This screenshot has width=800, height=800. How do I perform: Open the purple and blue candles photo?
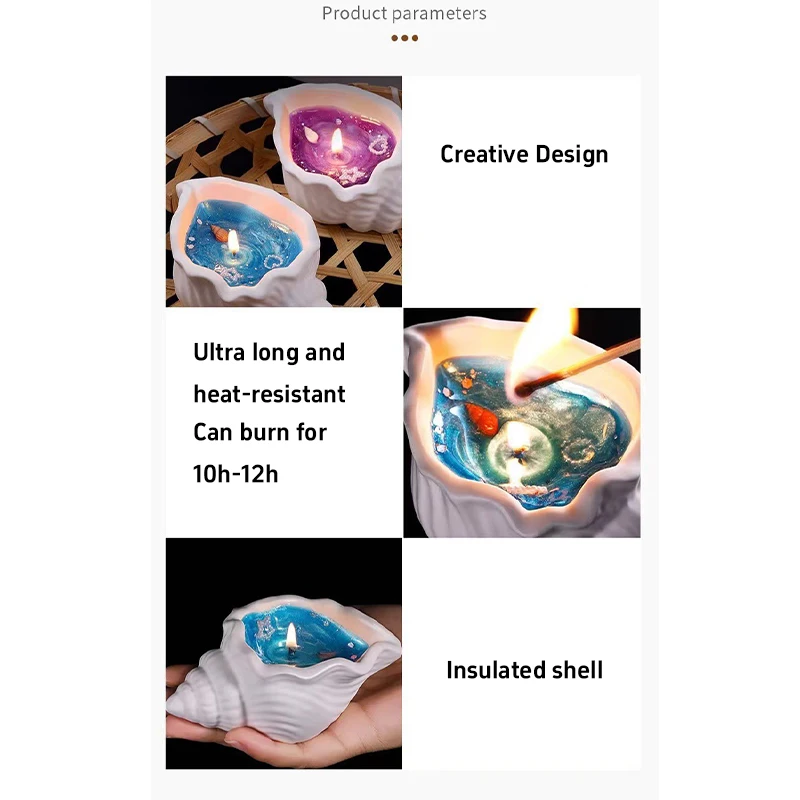coord(284,191)
